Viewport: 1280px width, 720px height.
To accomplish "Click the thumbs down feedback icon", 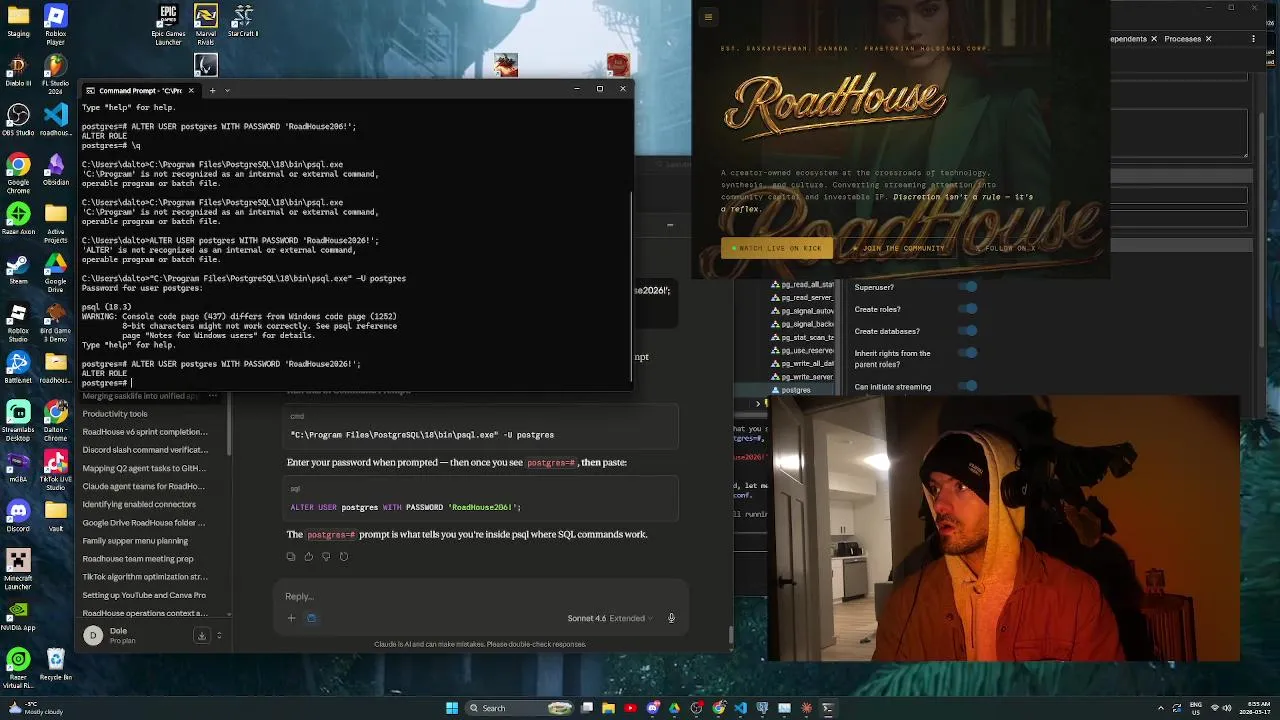I will point(326,556).
